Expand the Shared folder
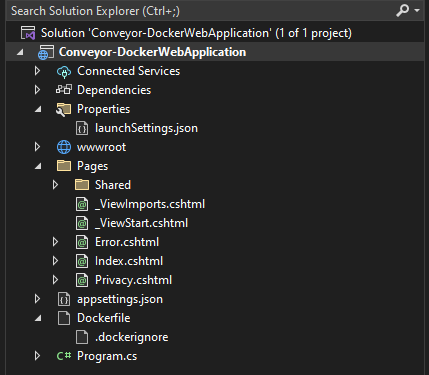 [55, 185]
